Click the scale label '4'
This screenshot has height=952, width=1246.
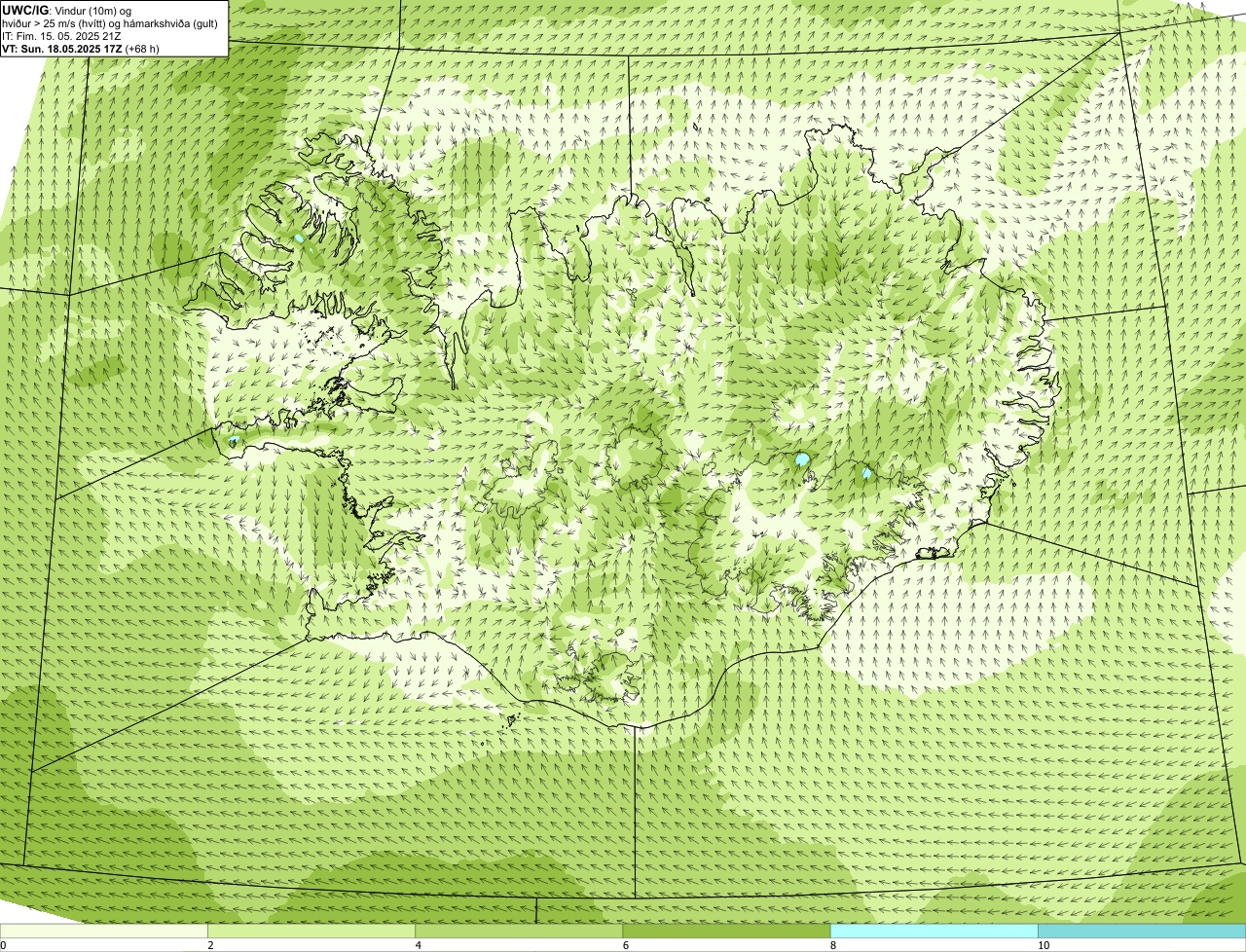(419, 945)
